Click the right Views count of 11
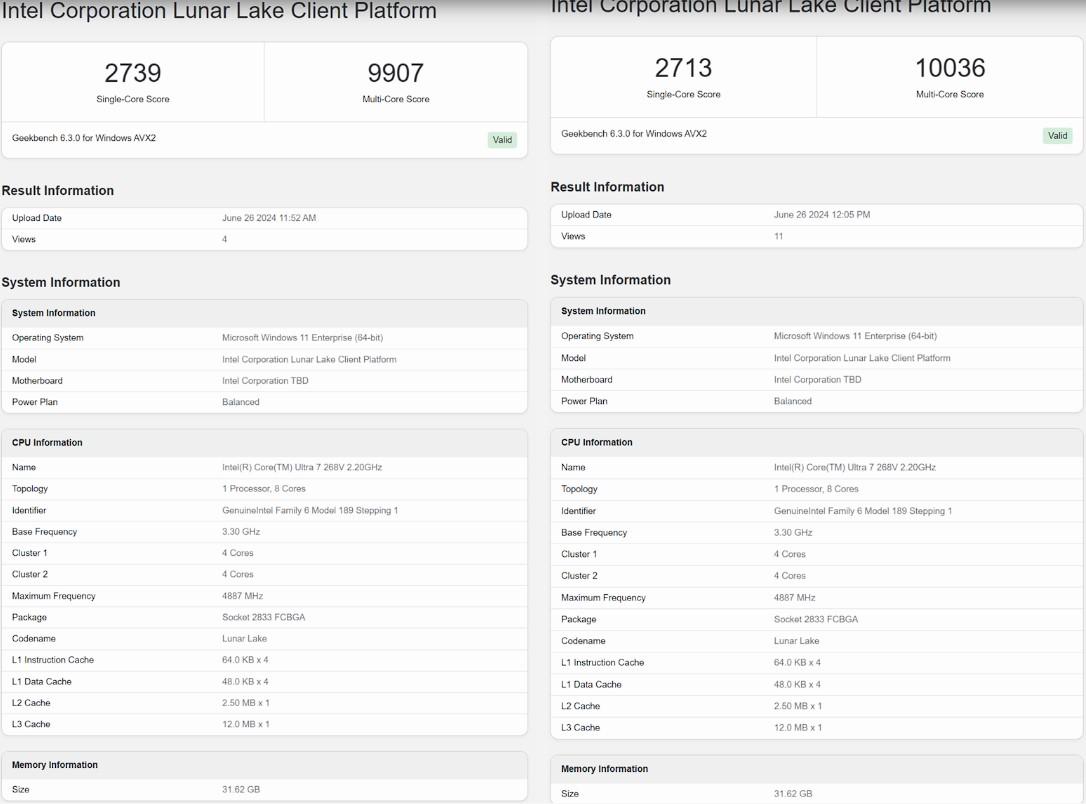The image size is (1086, 804). [779, 237]
